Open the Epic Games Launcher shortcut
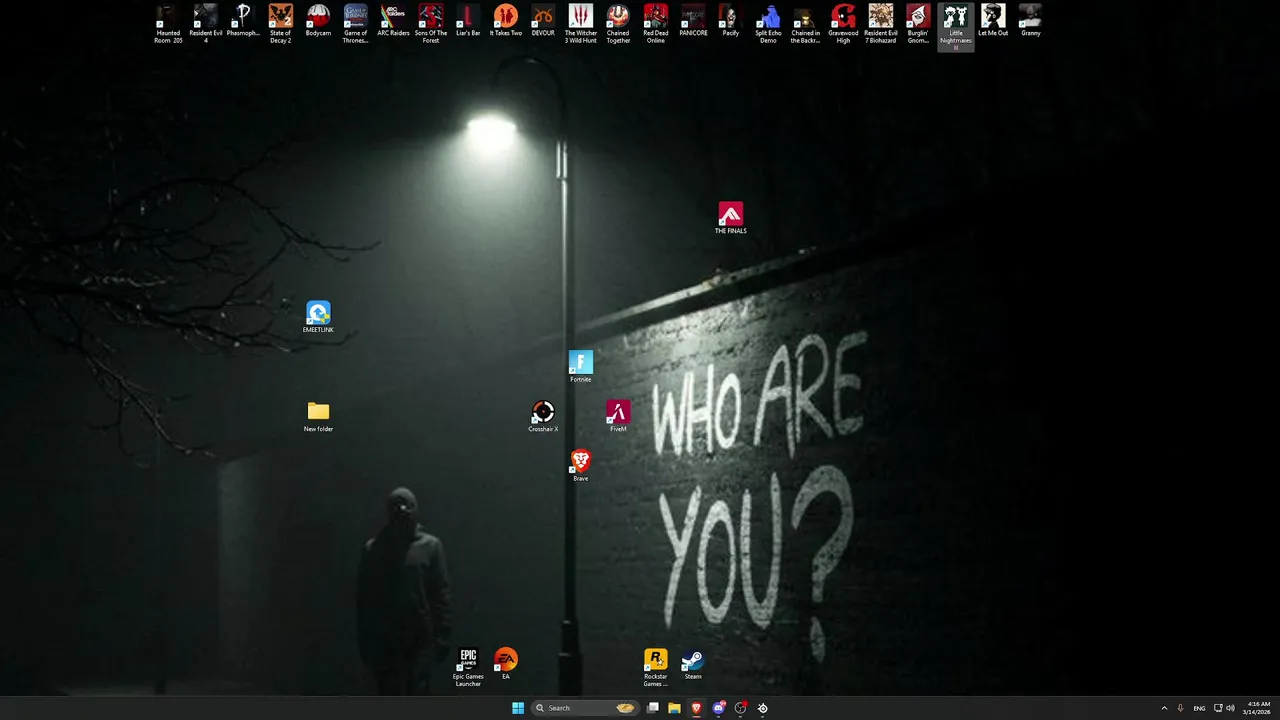This screenshot has height=720, width=1280. tap(468, 667)
